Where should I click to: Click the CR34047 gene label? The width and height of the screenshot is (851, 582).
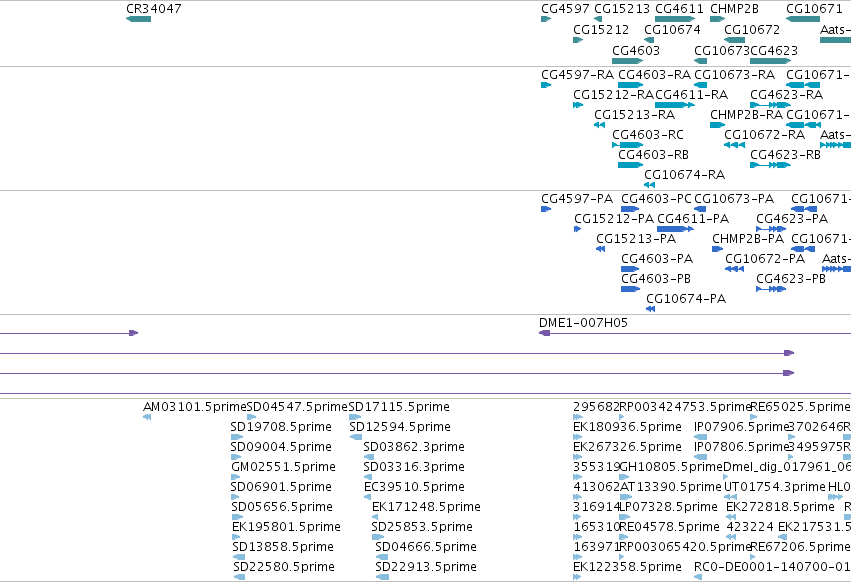154,9
